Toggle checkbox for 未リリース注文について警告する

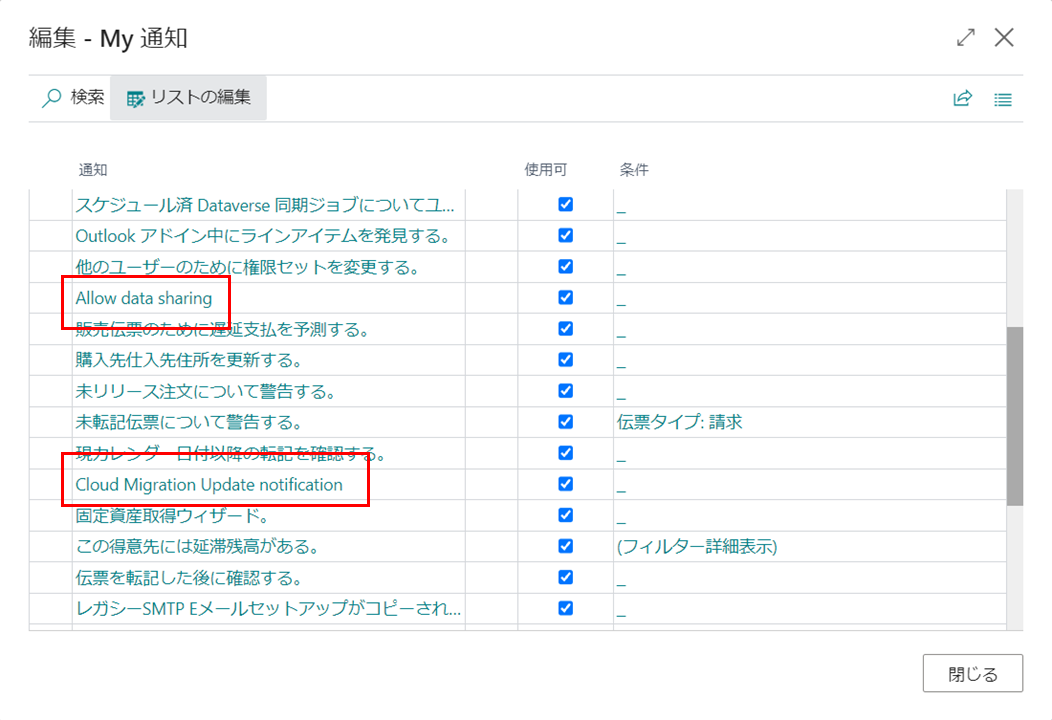pyautogui.click(x=566, y=391)
